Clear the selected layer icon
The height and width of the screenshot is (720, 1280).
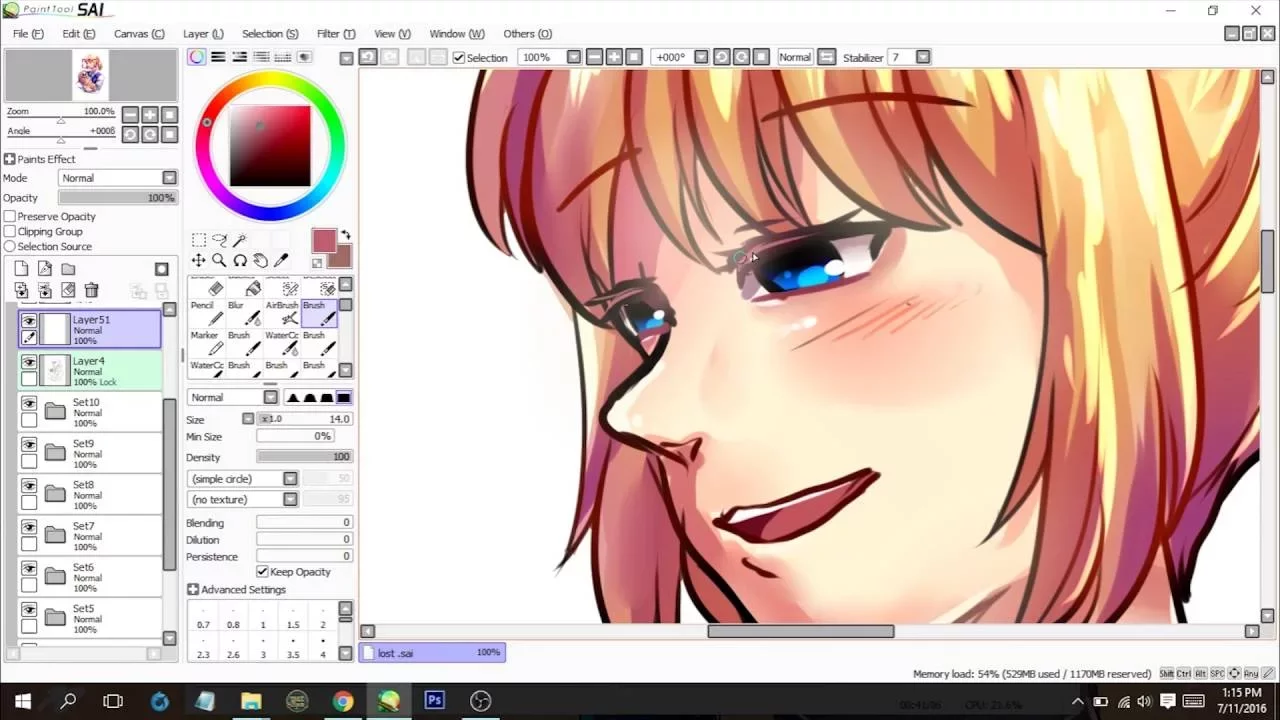tap(68, 291)
